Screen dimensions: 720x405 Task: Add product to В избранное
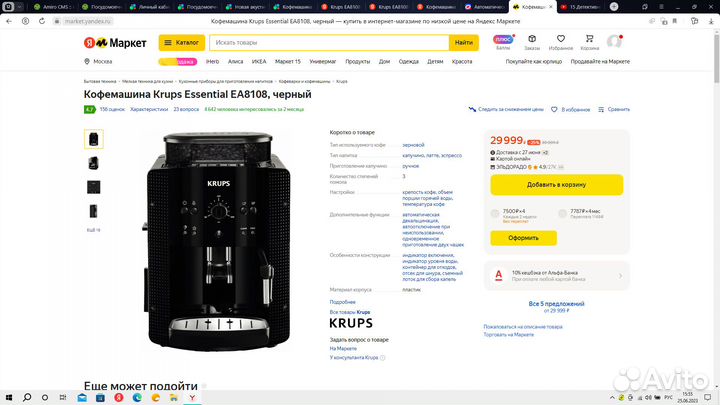[570, 109]
